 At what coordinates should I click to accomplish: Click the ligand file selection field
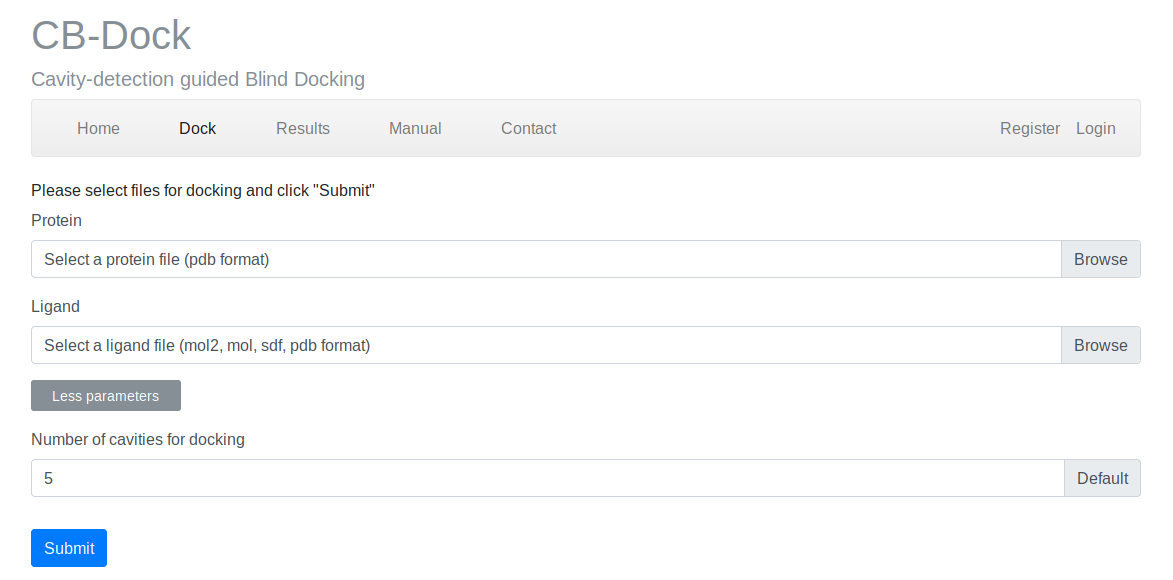(x=546, y=345)
